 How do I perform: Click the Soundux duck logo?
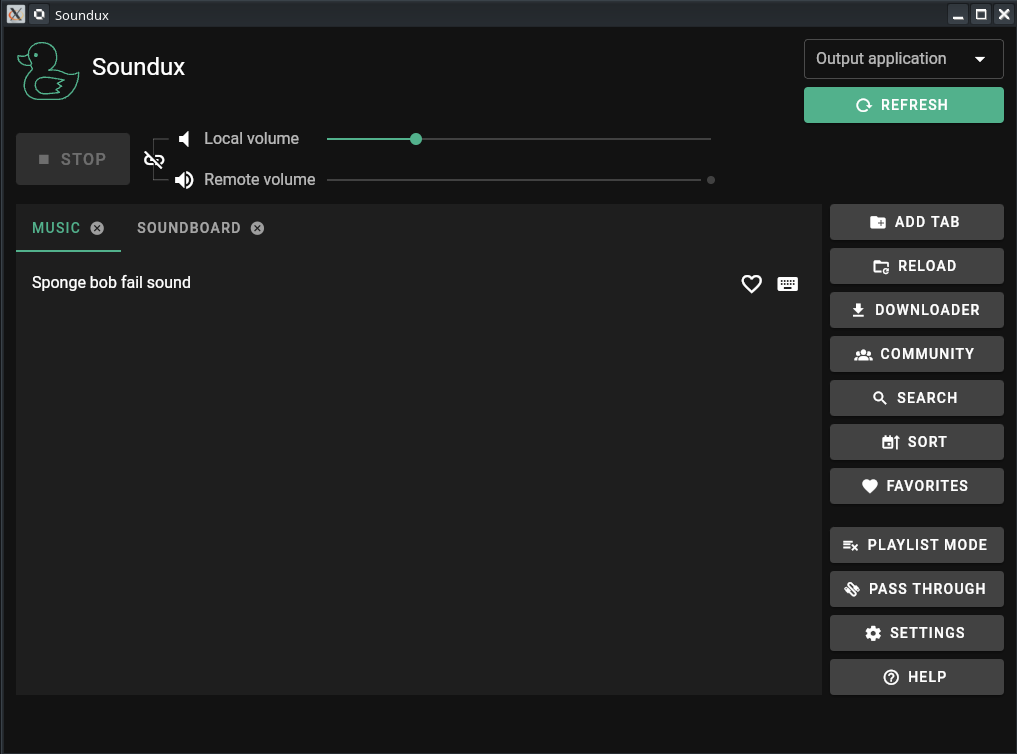48,71
